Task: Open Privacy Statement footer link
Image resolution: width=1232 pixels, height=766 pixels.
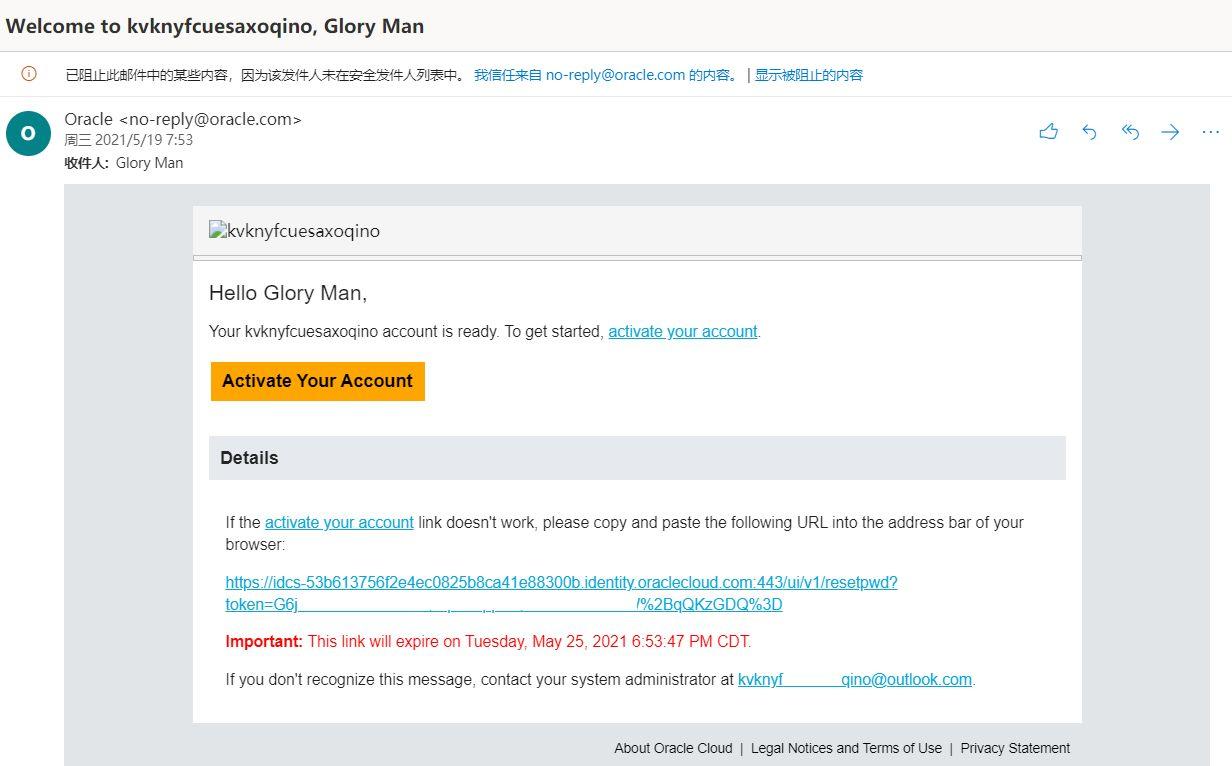Action: [1015, 748]
